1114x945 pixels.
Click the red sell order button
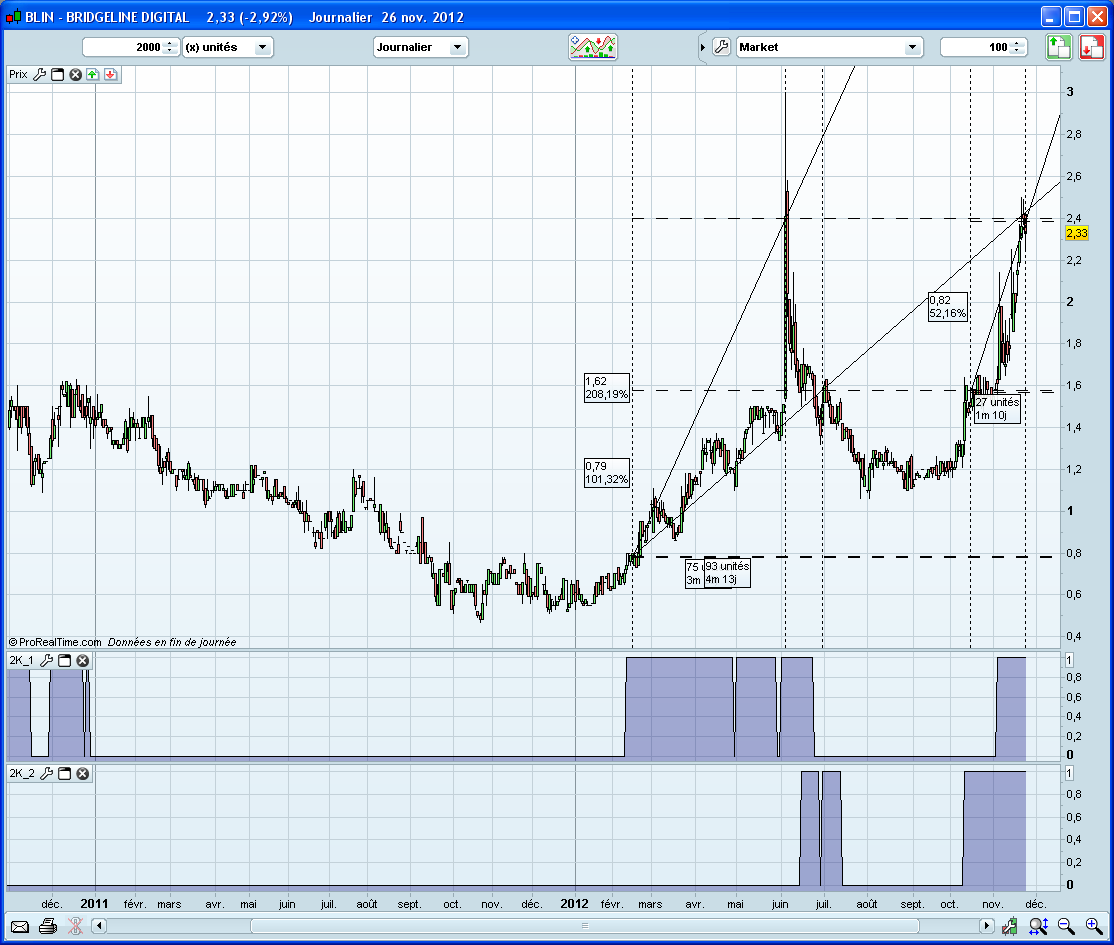tap(1090, 47)
